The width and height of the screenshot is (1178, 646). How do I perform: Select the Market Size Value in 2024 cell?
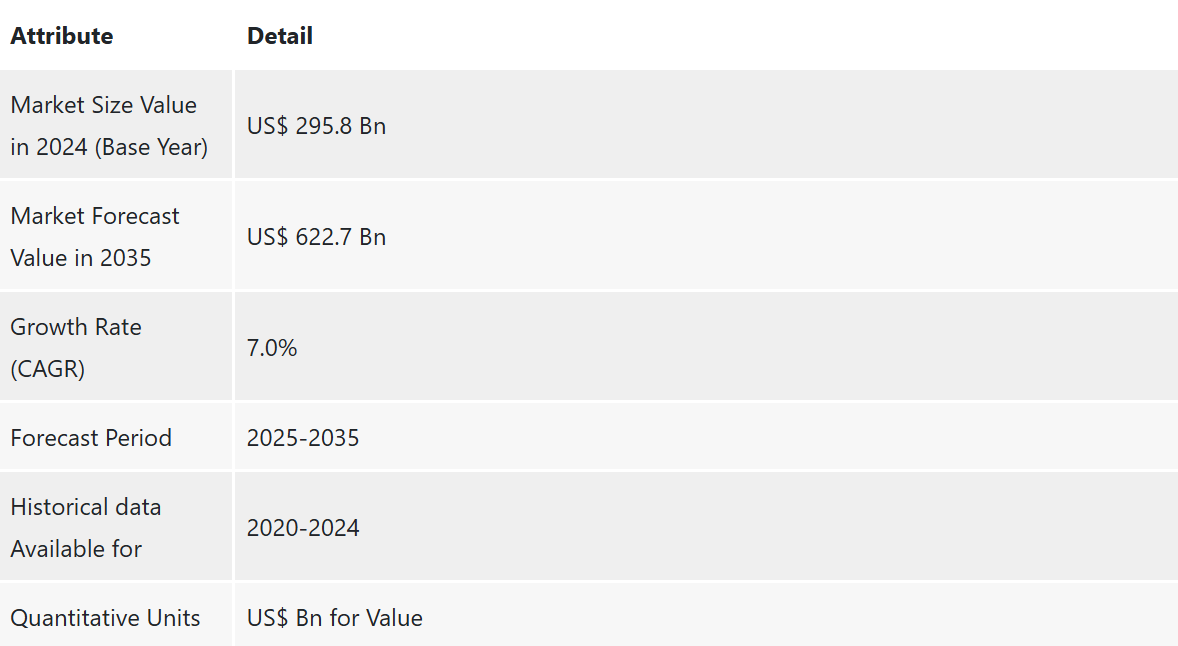click(x=116, y=125)
